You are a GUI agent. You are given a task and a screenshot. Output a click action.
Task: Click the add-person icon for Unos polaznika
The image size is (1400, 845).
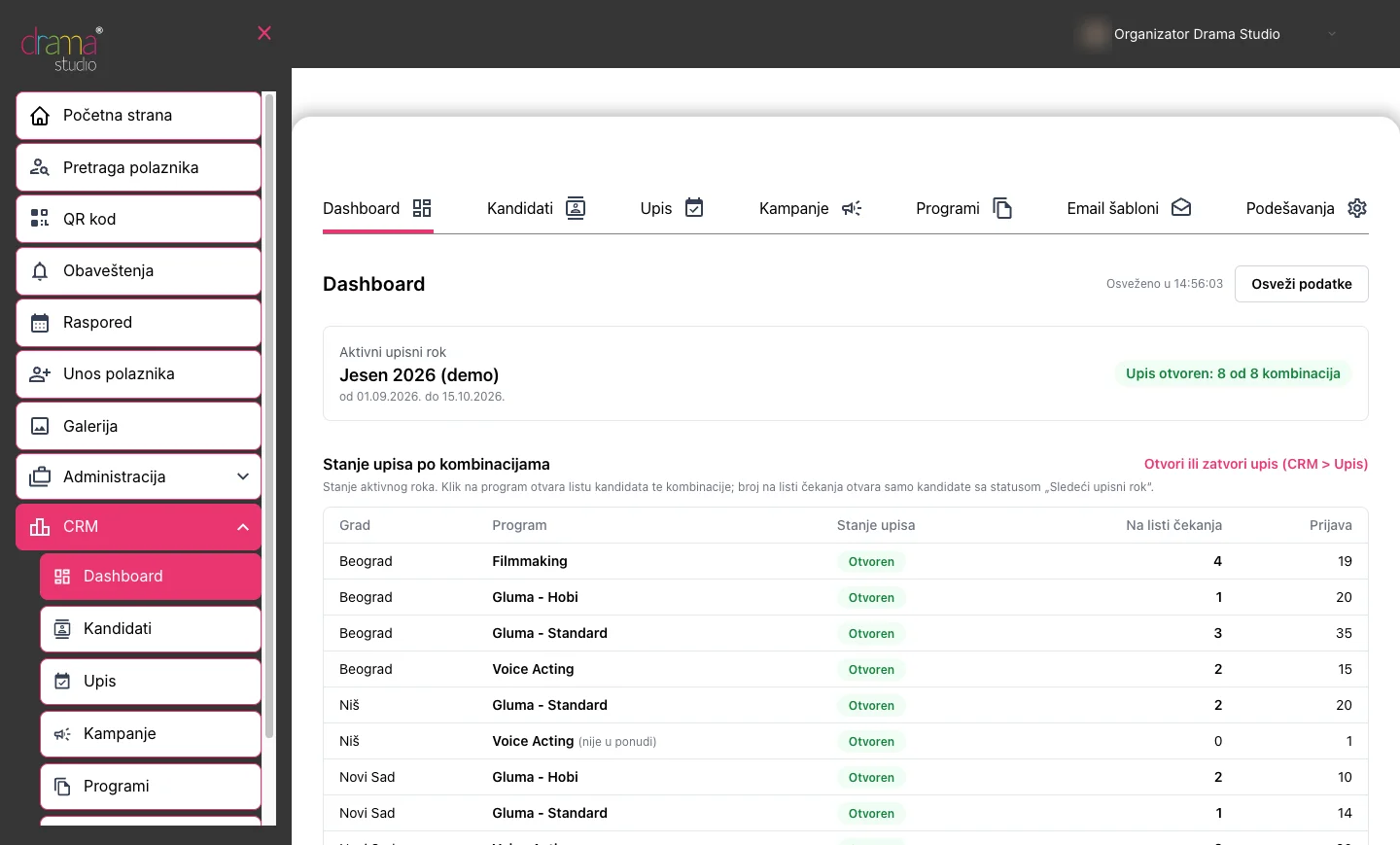40,374
